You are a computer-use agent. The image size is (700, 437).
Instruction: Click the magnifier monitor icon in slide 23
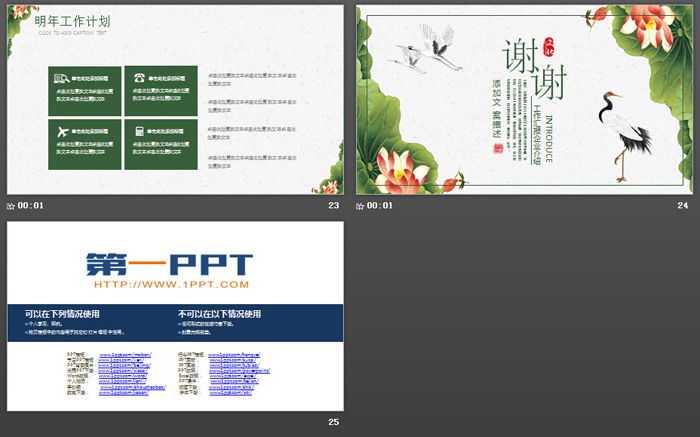pos(62,79)
